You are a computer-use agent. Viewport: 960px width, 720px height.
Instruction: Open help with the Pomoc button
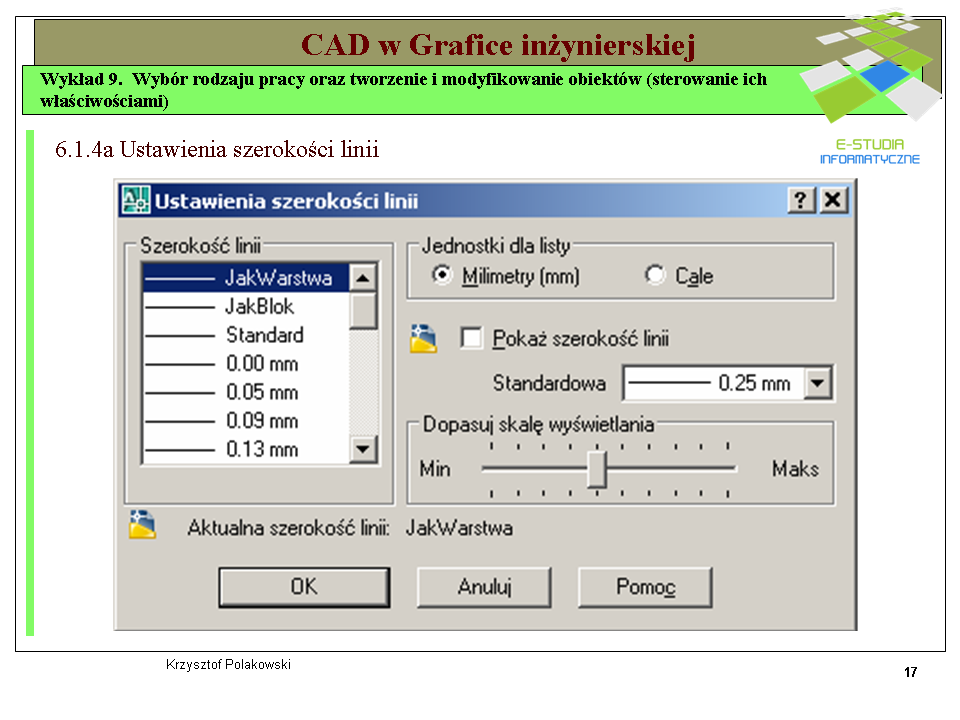645,587
